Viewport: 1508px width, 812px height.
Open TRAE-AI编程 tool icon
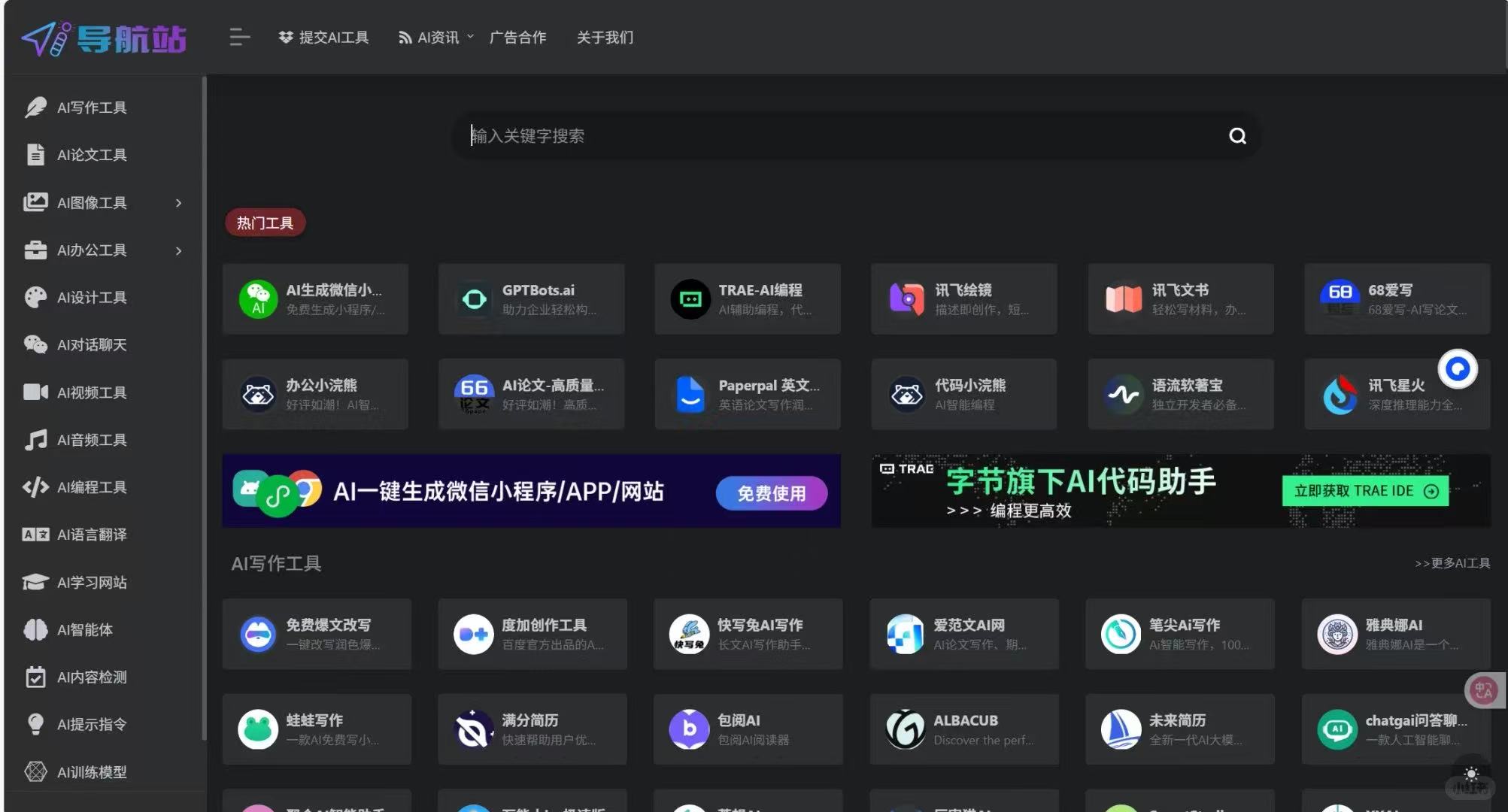pos(690,299)
